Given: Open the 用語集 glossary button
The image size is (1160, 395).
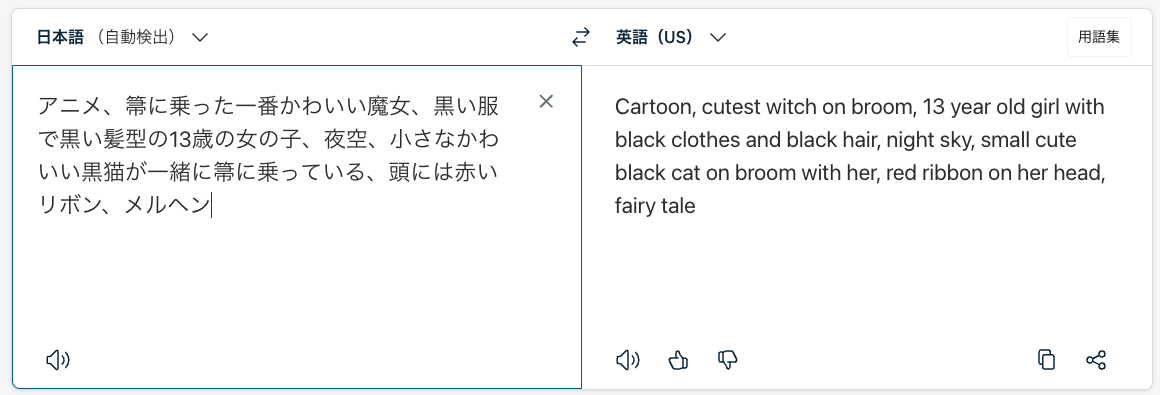Looking at the screenshot, I should coord(1099,37).
